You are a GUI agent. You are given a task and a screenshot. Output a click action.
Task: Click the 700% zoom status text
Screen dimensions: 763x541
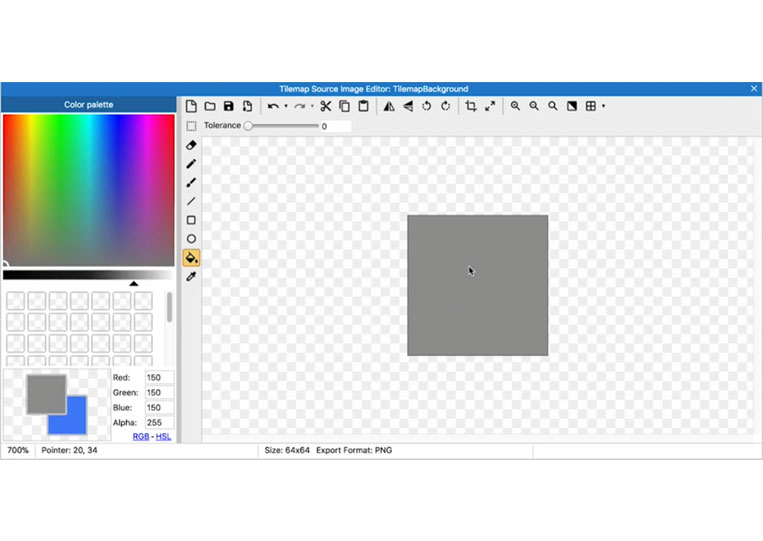pos(18,451)
